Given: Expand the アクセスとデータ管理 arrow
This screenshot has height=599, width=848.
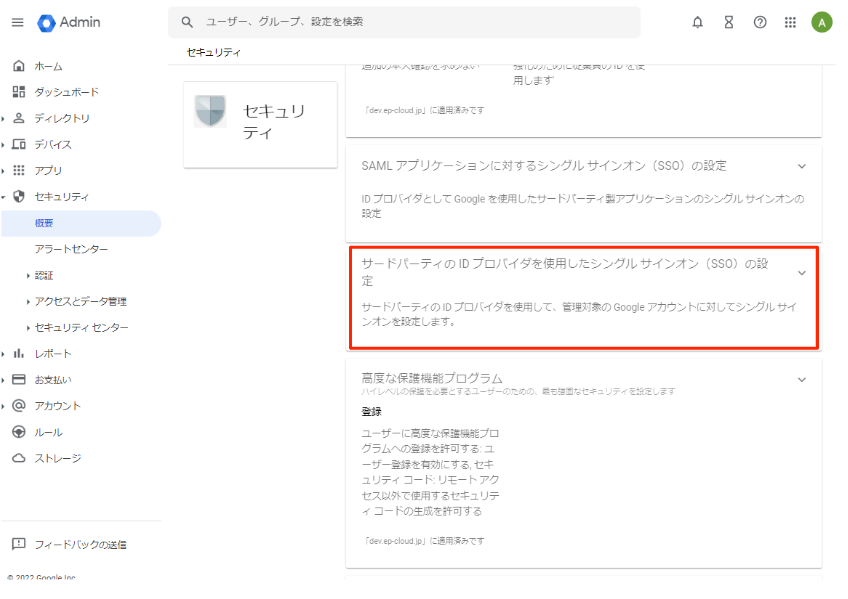Looking at the screenshot, I should click(28, 302).
